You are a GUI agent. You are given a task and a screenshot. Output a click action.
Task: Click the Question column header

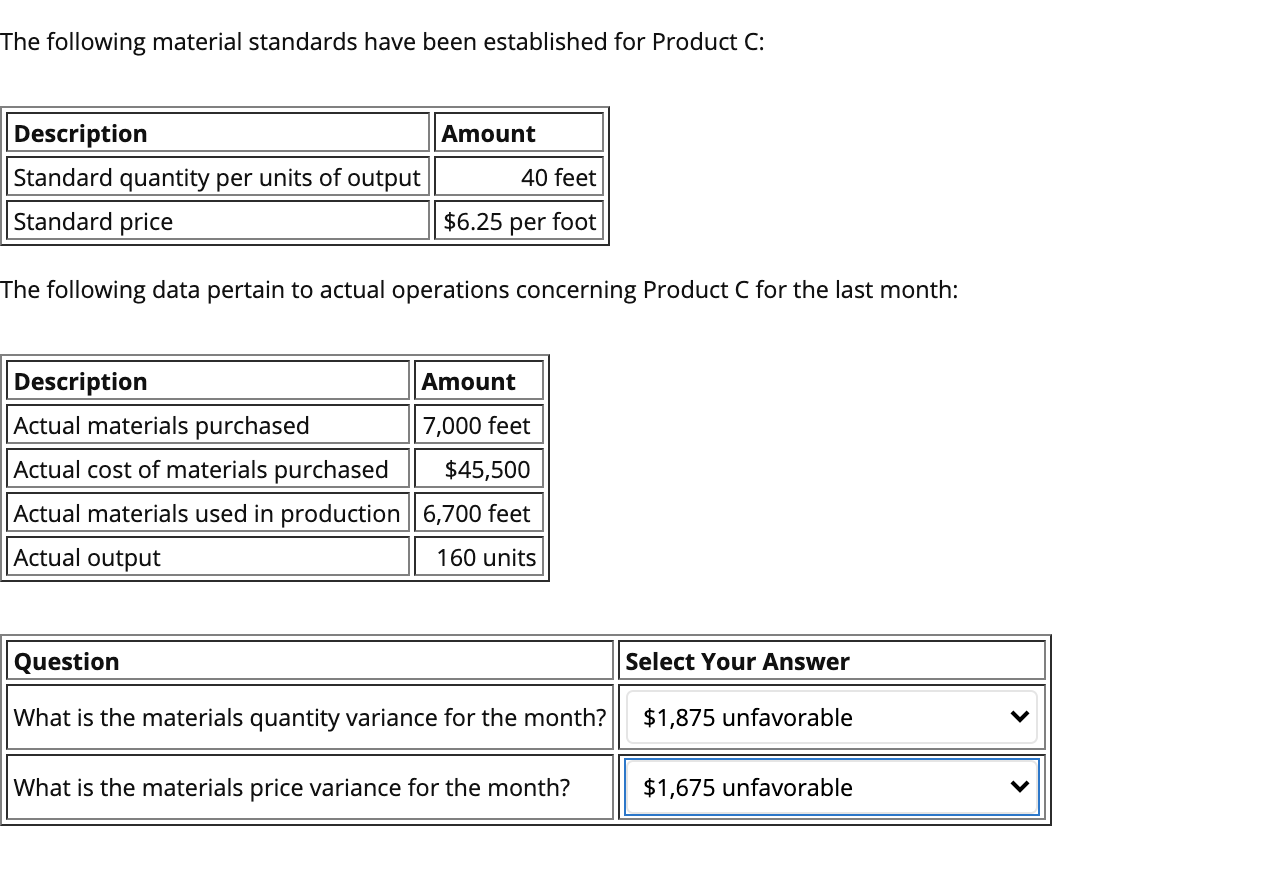(66, 661)
